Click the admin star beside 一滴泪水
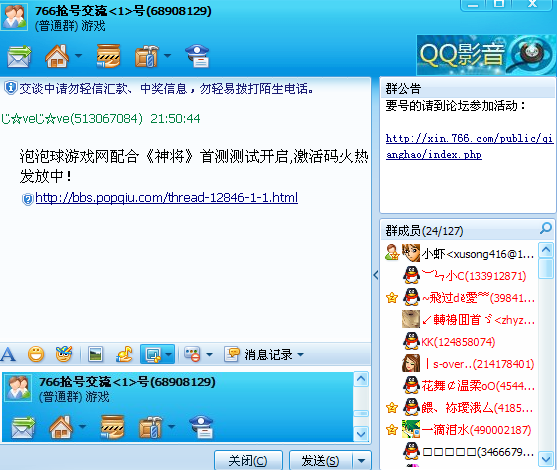Image resolution: width=557 pixels, height=470 pixels. point(392,430)
